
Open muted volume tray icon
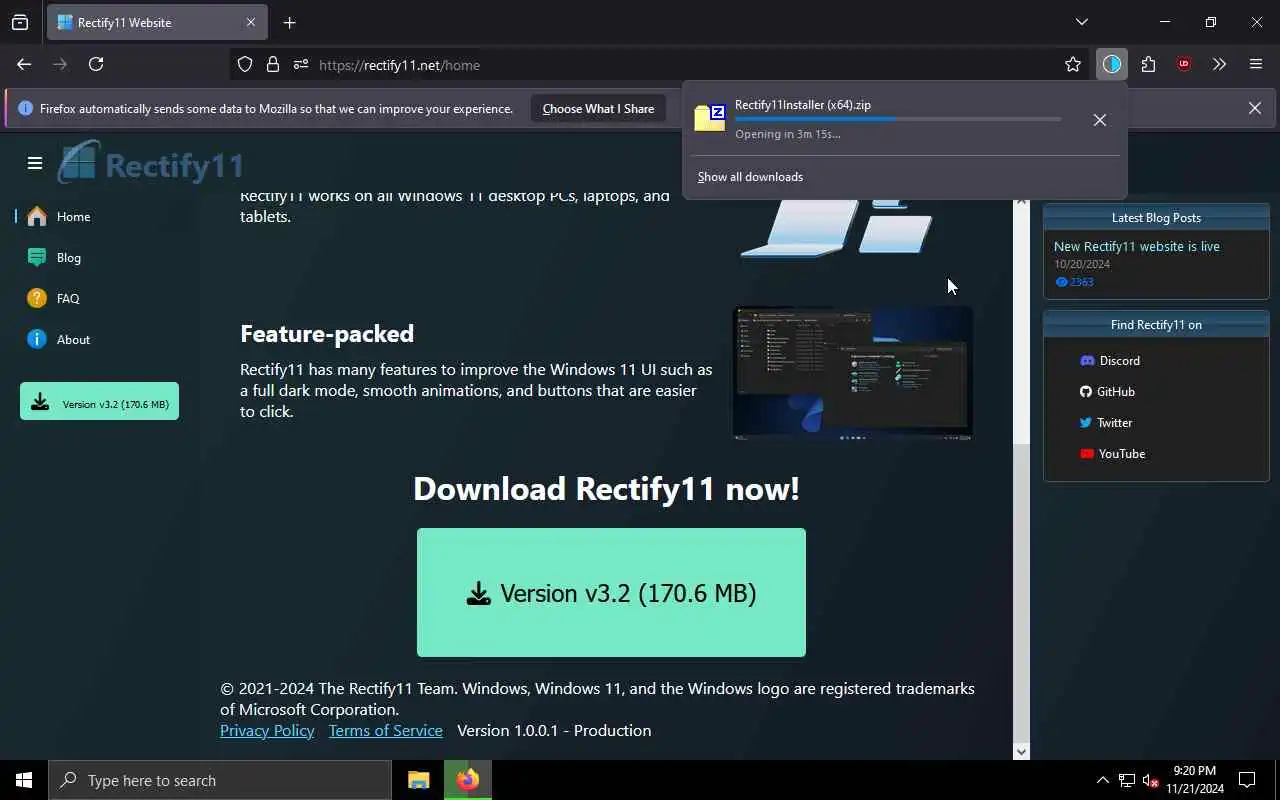pos(1150,780)
